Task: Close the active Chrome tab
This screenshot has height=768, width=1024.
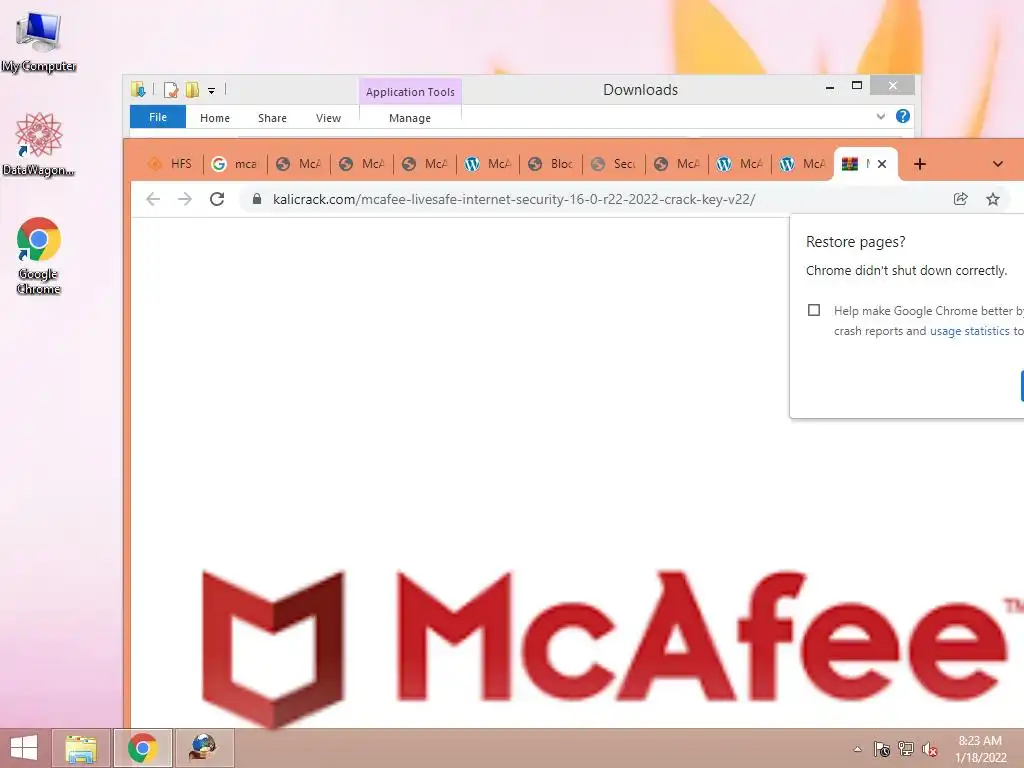Action: [882, 164]
